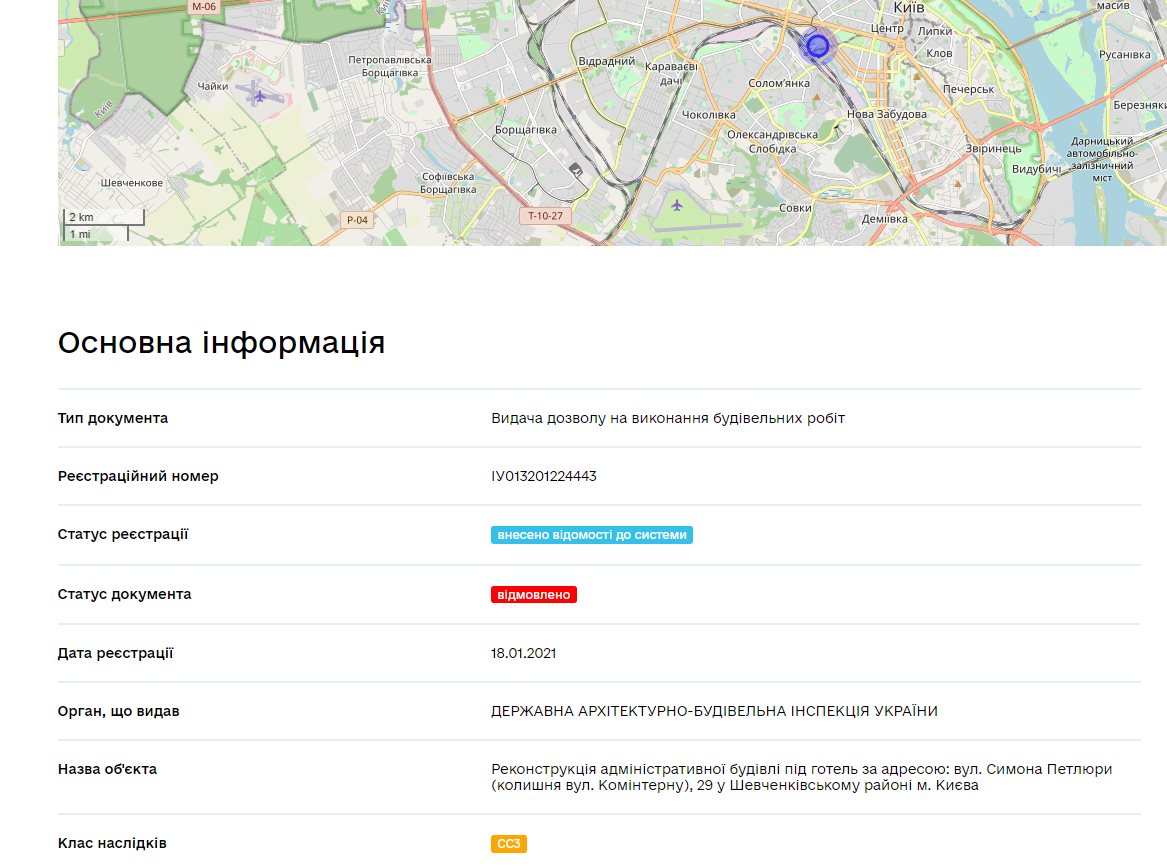Click the P-04 road shield

pyautogui.click(x=356, y=220)
